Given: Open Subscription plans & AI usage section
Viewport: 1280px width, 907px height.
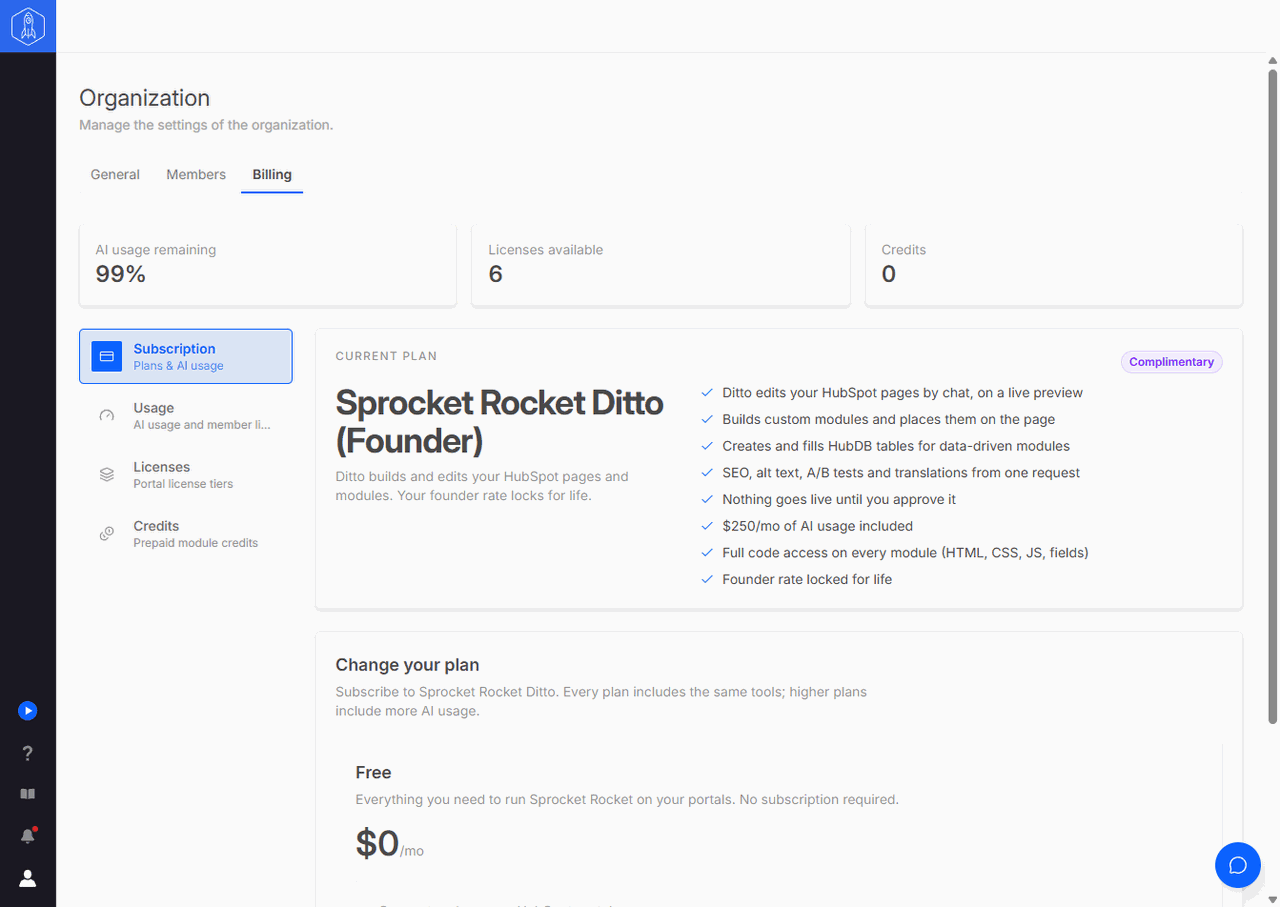Looking at the screenshot, I should (186, 356).
